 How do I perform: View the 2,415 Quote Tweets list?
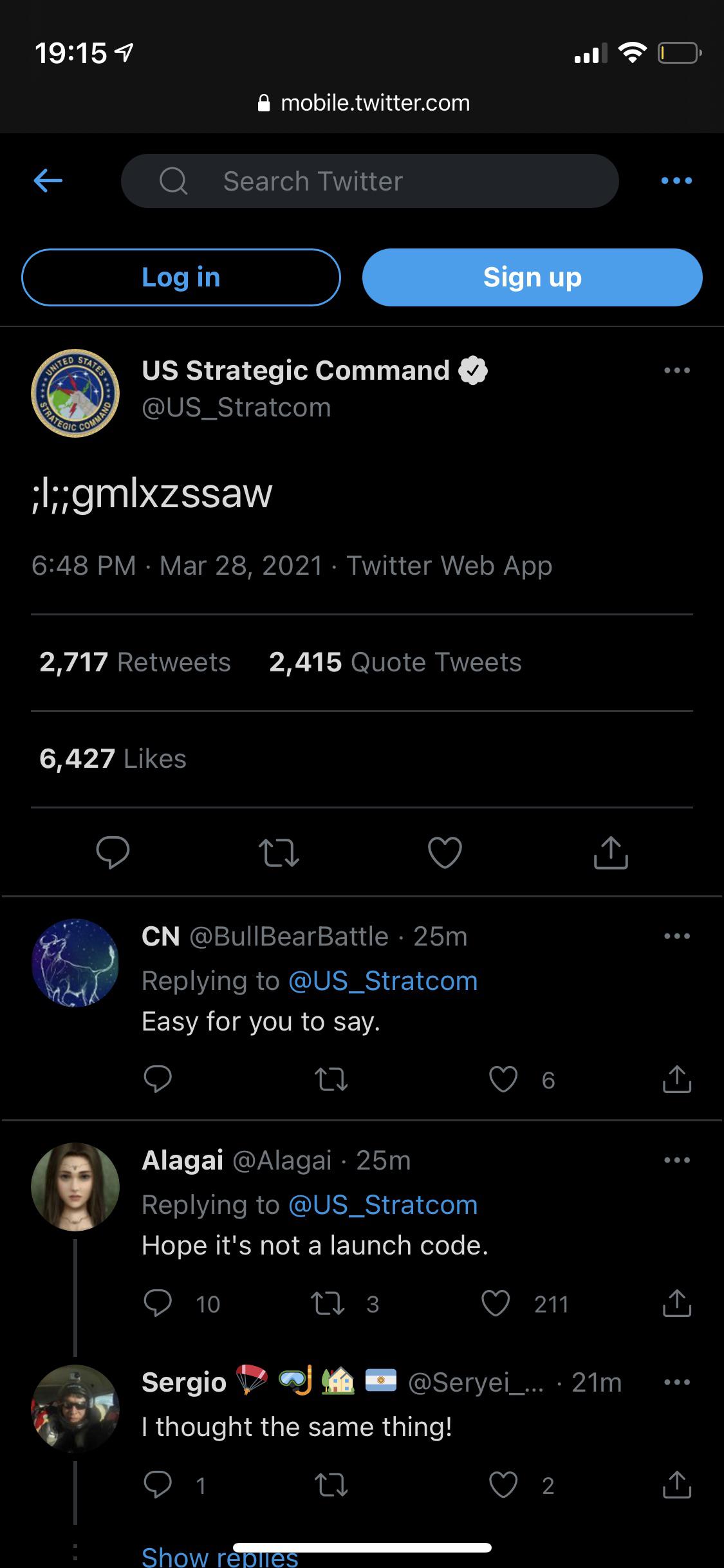(x=395, y=662)
